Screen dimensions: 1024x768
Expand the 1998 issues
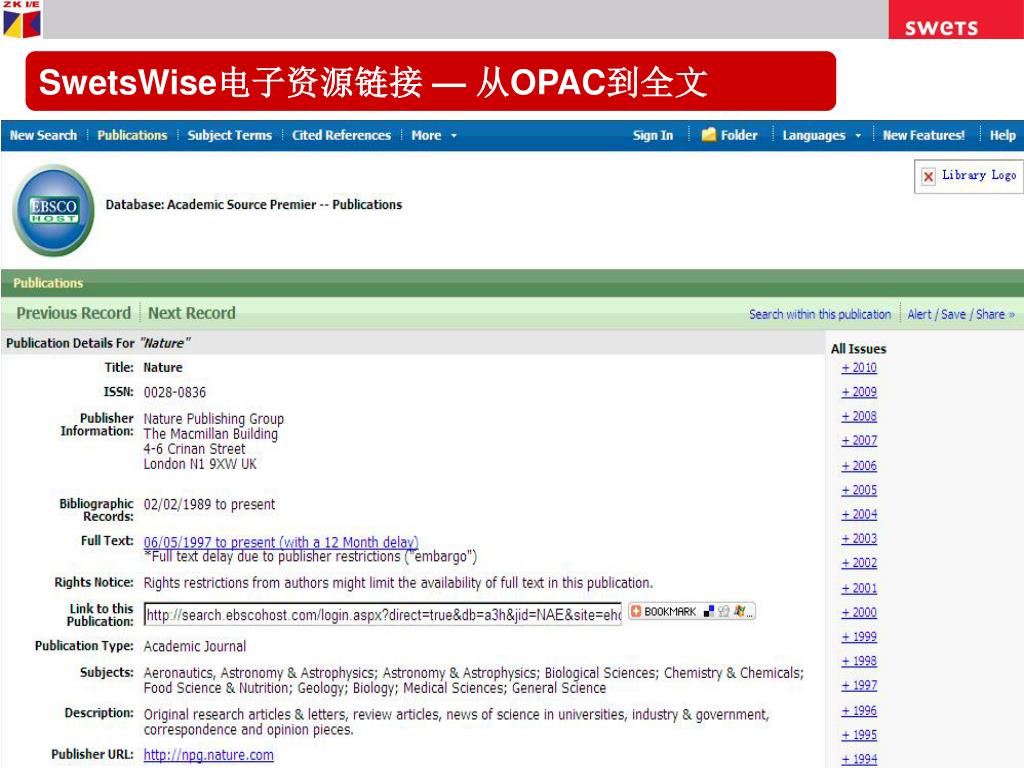click(x=859, y=662)
